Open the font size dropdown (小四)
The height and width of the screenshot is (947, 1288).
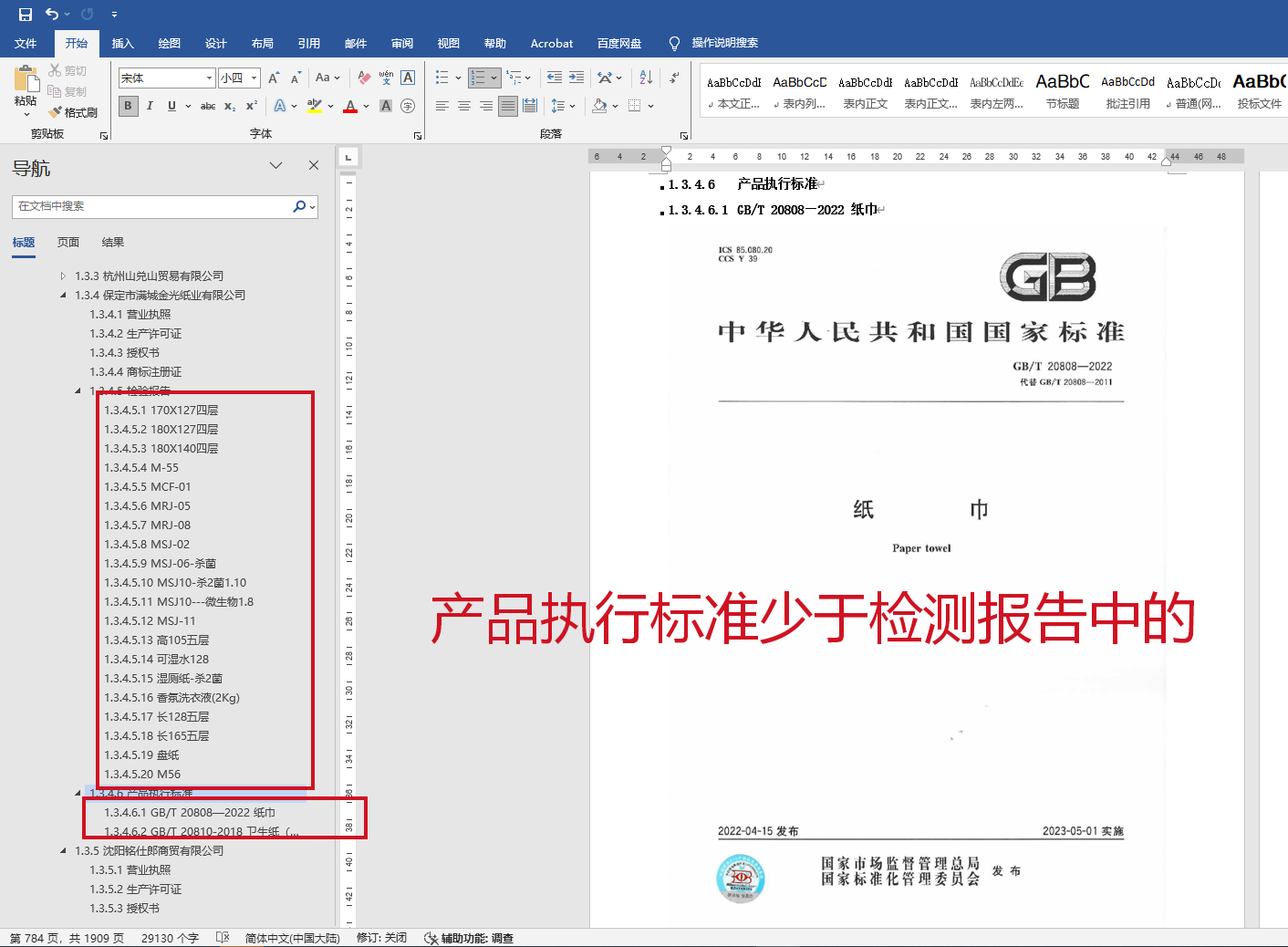254,78
